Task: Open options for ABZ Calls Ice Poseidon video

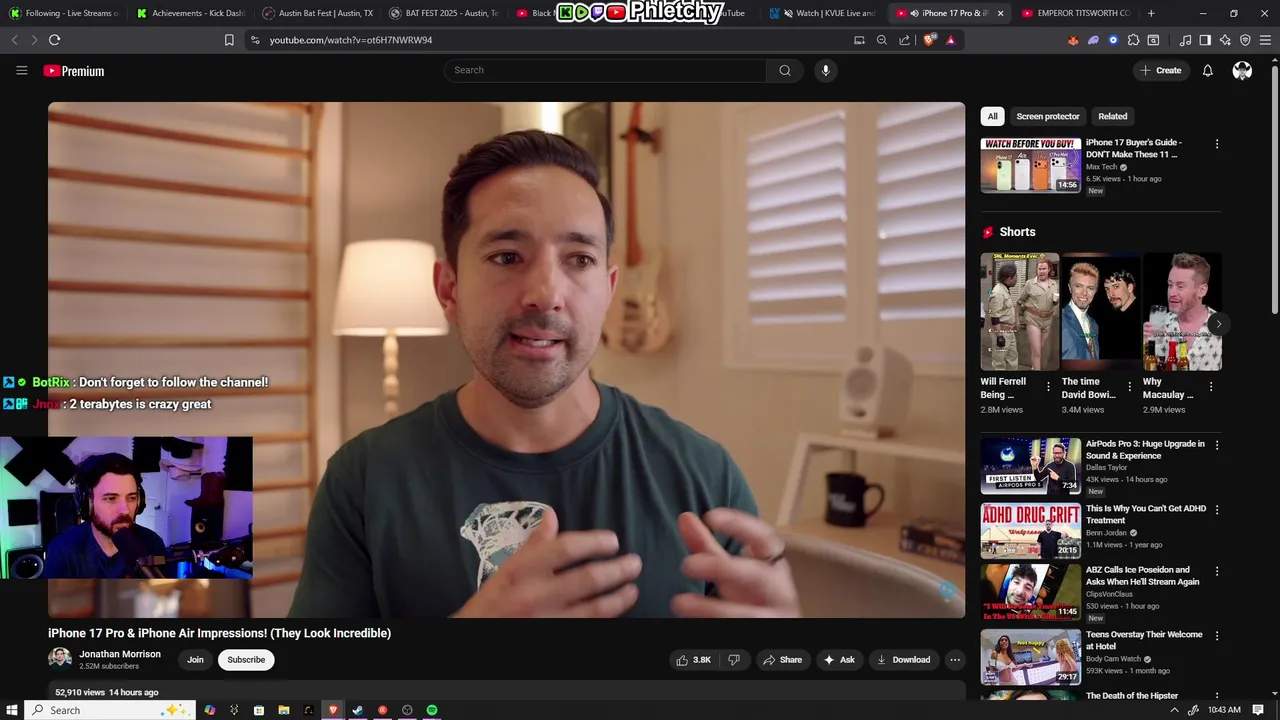Action: [x=1217, y=571]
